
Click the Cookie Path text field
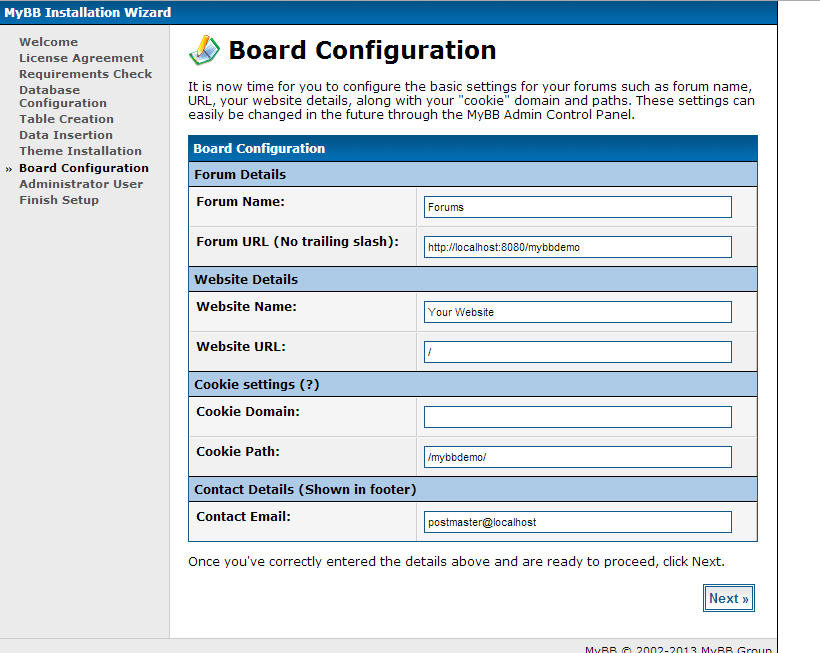click(x=577, y=457)
